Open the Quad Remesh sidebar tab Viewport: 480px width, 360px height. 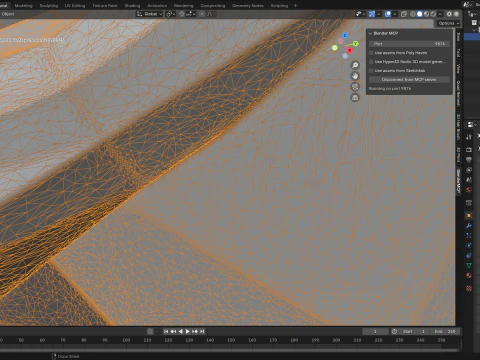(x=458, y=94)
